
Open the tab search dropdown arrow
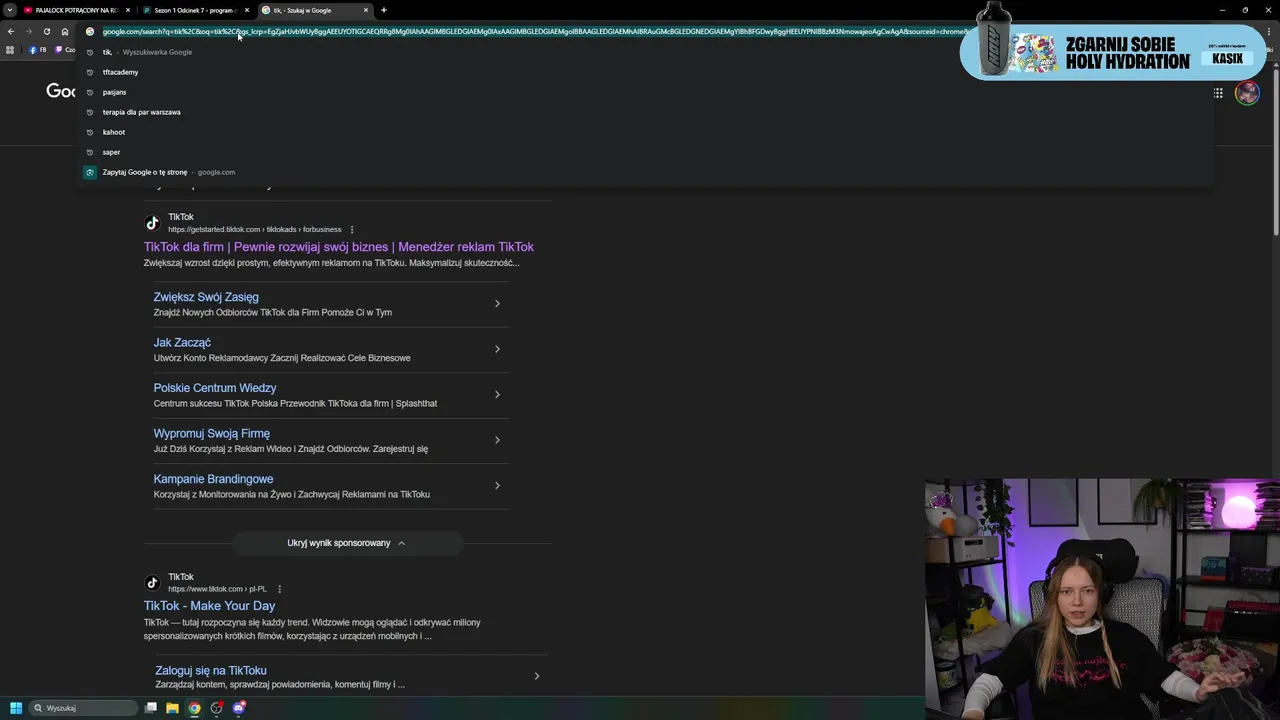[x=10, y=10]
